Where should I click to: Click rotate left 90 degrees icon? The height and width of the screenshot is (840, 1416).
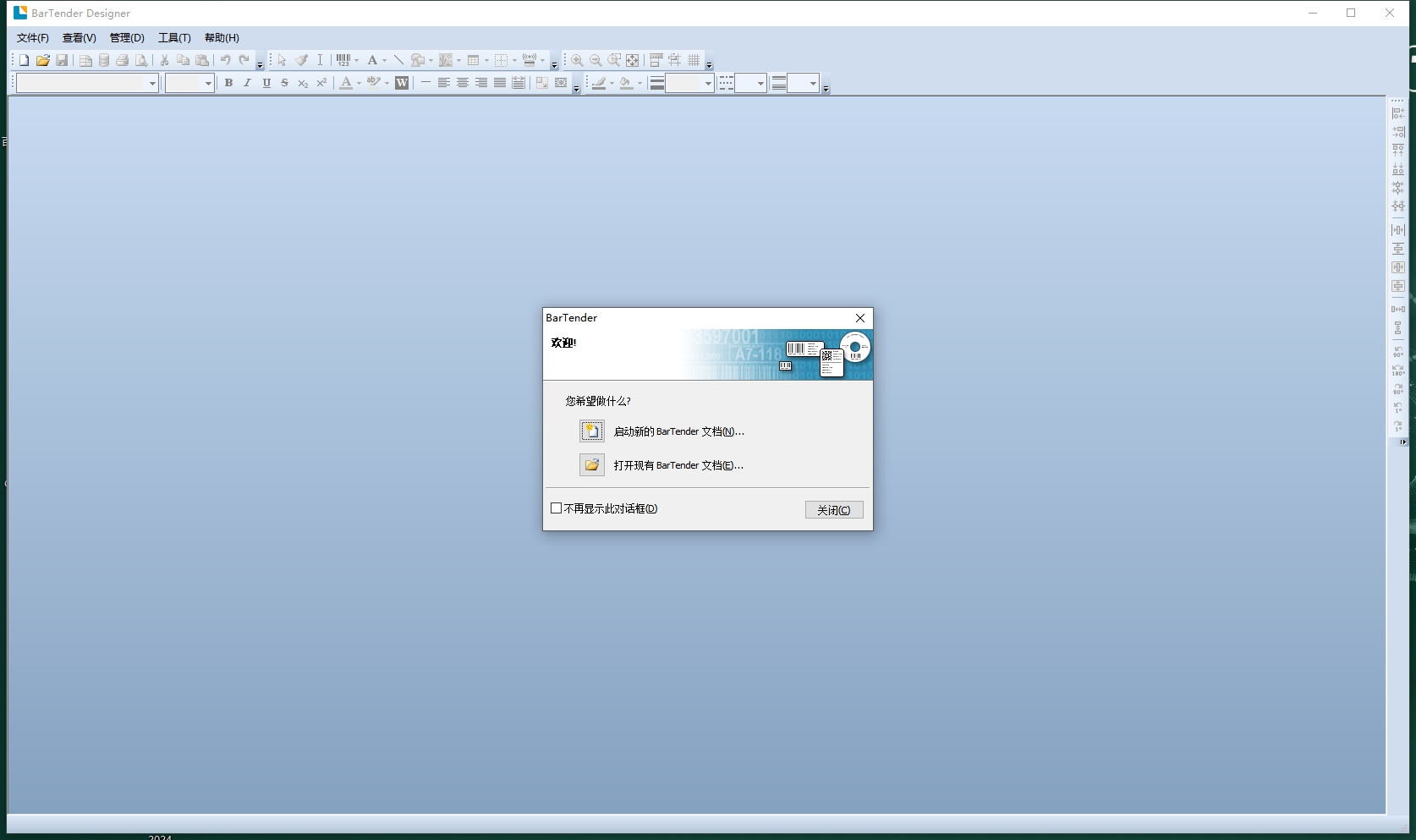click(x=1398, y=352)
